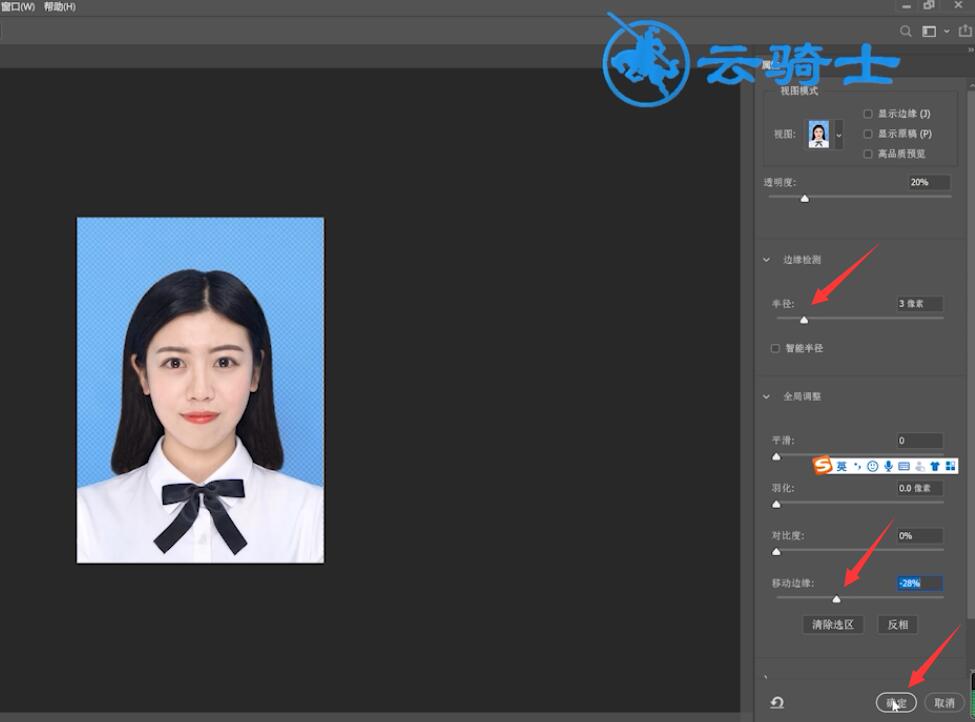Click the 透明度 percentage field
The width and height of the screenshot is (975, 722).
click(x=929, y=182)
